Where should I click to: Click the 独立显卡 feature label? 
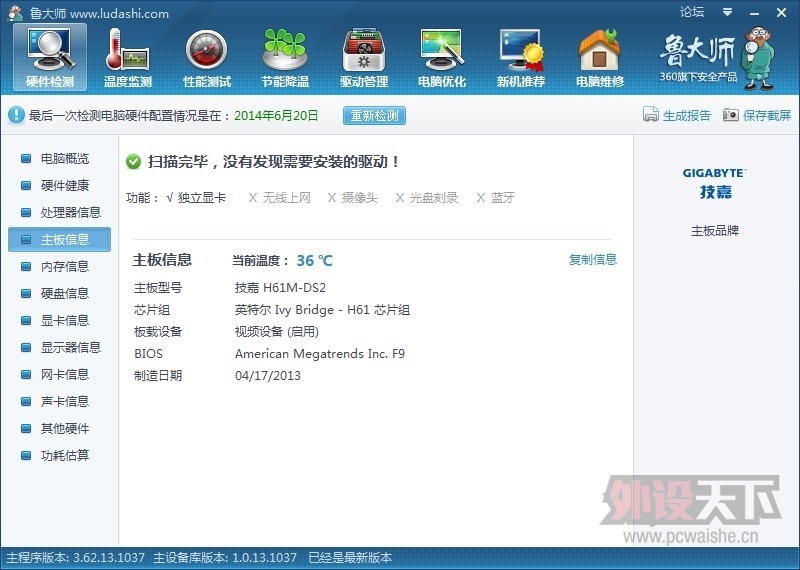point(202,197)
